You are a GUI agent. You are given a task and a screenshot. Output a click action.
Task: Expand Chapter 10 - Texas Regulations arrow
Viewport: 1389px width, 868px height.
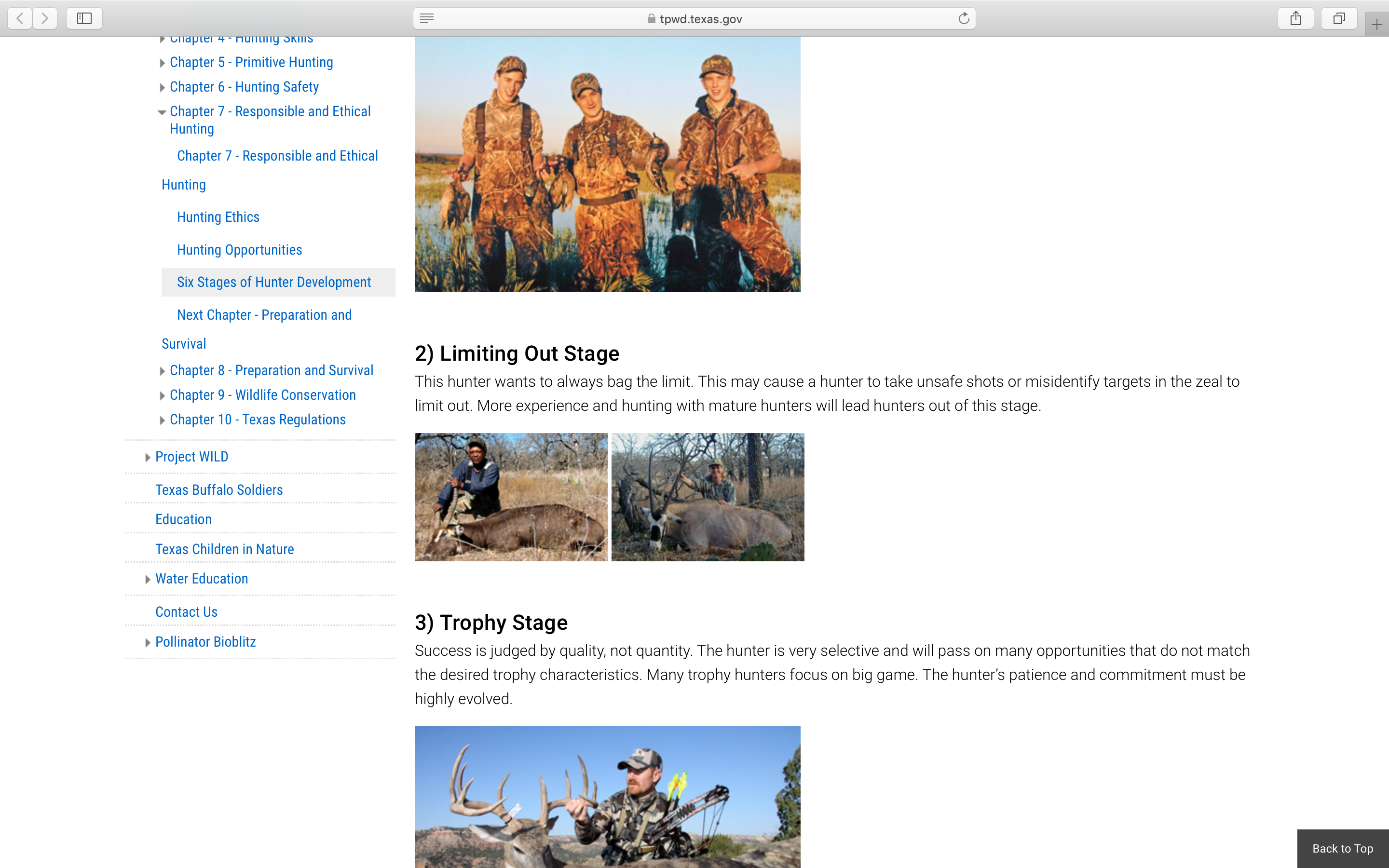point(162,421)
